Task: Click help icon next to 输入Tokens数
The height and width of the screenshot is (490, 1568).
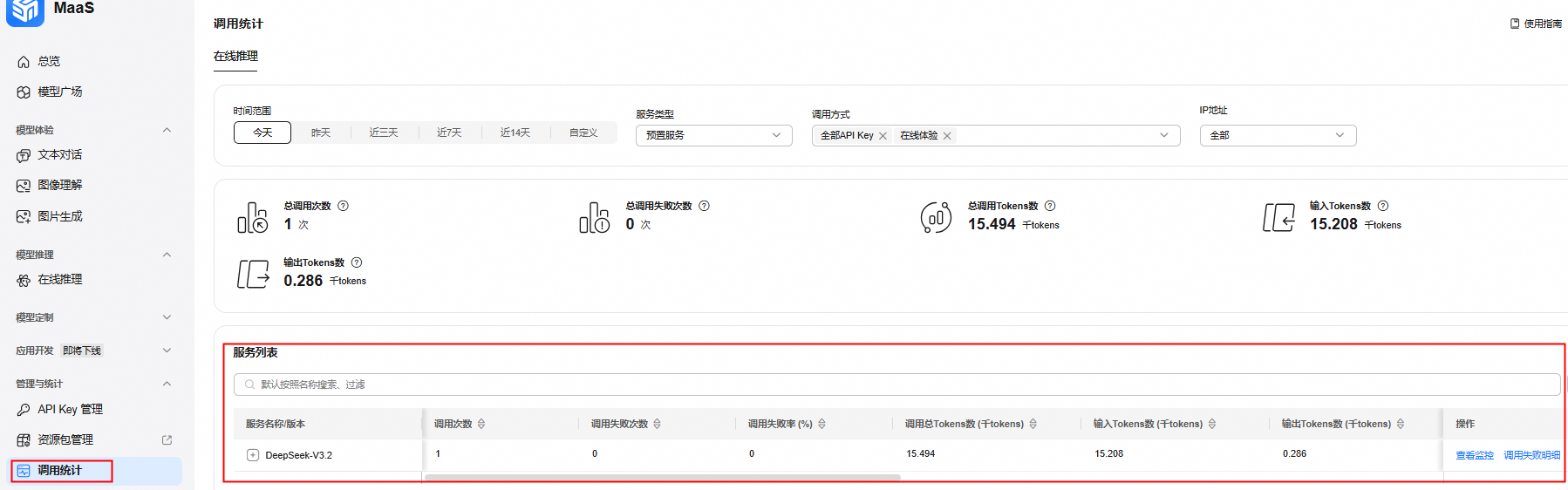Action: (x=1382, y=206)
